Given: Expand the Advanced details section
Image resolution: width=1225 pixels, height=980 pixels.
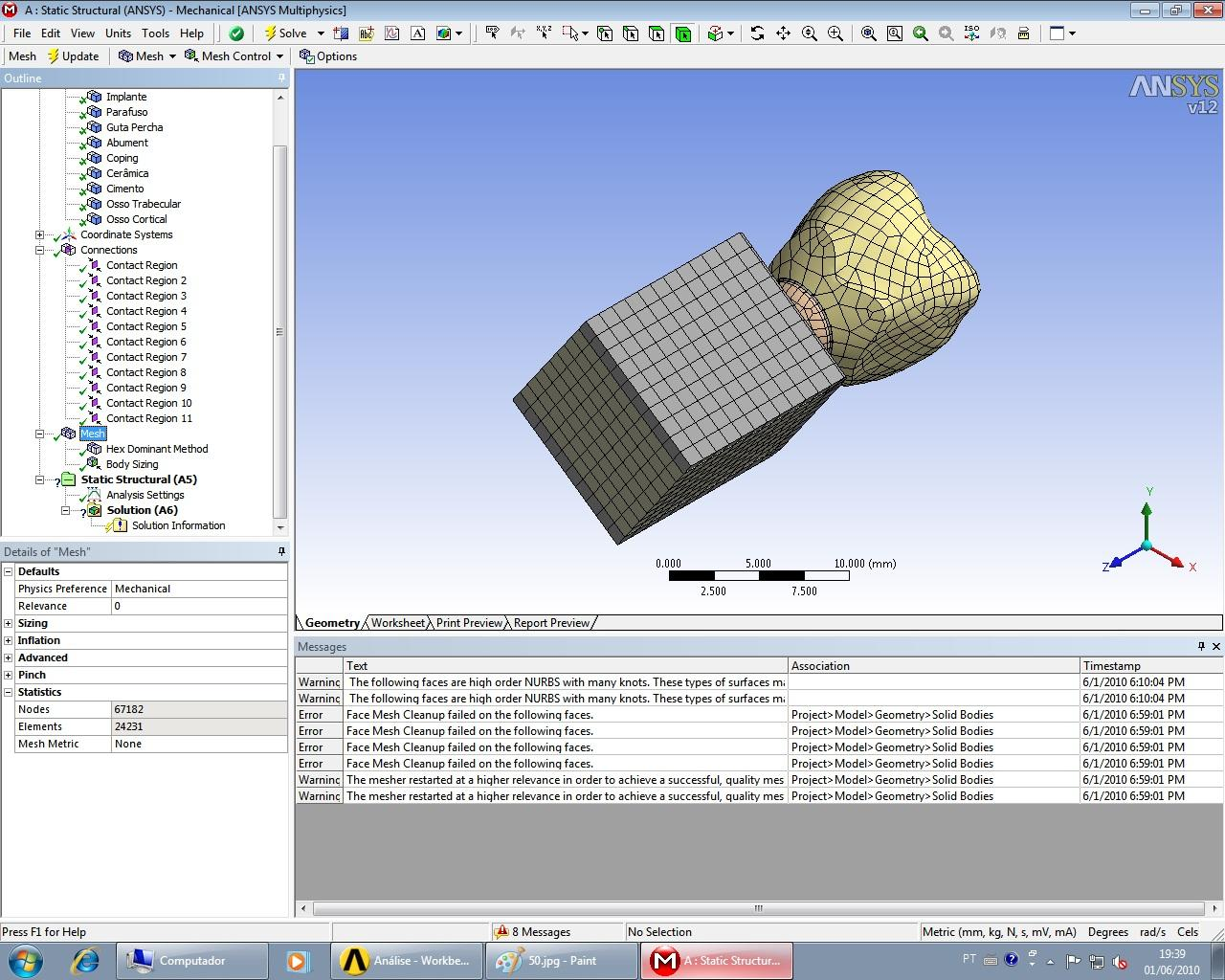Looking at the screenshot, I should pyautogui.click(x=9, y=657).
